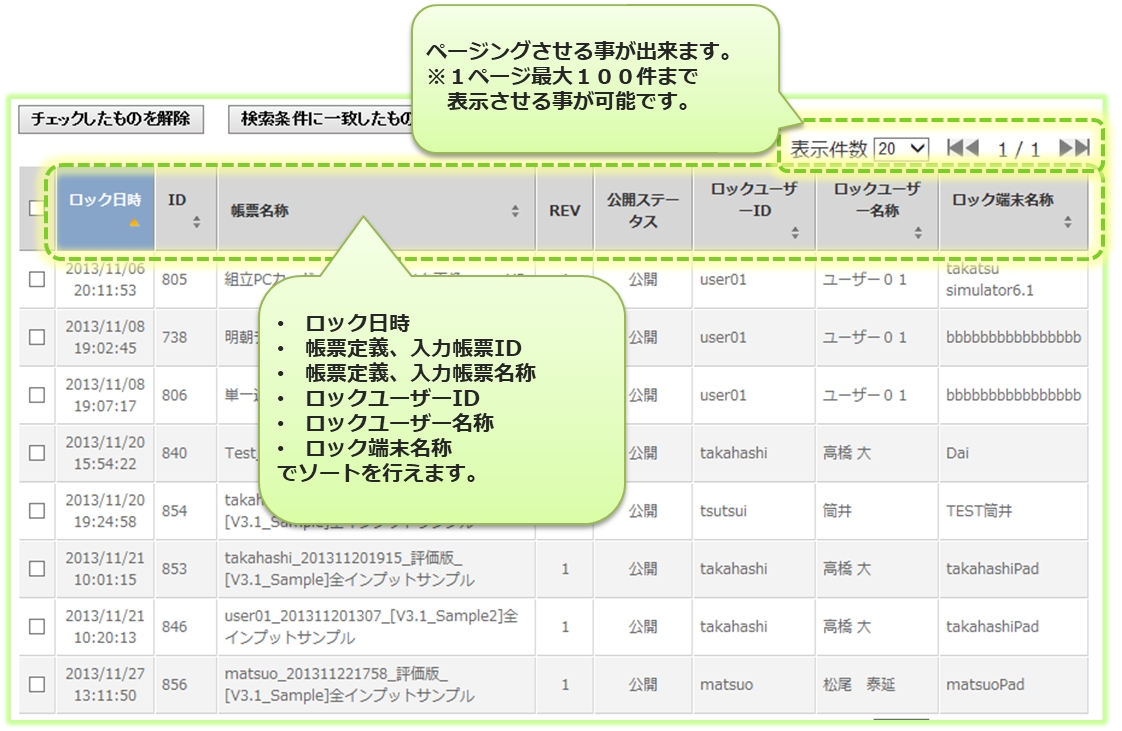Viewport: 1122px width, 731px height.
Task: Click the user01_201311201307 form name cell
Action: [x=370, y=627]
